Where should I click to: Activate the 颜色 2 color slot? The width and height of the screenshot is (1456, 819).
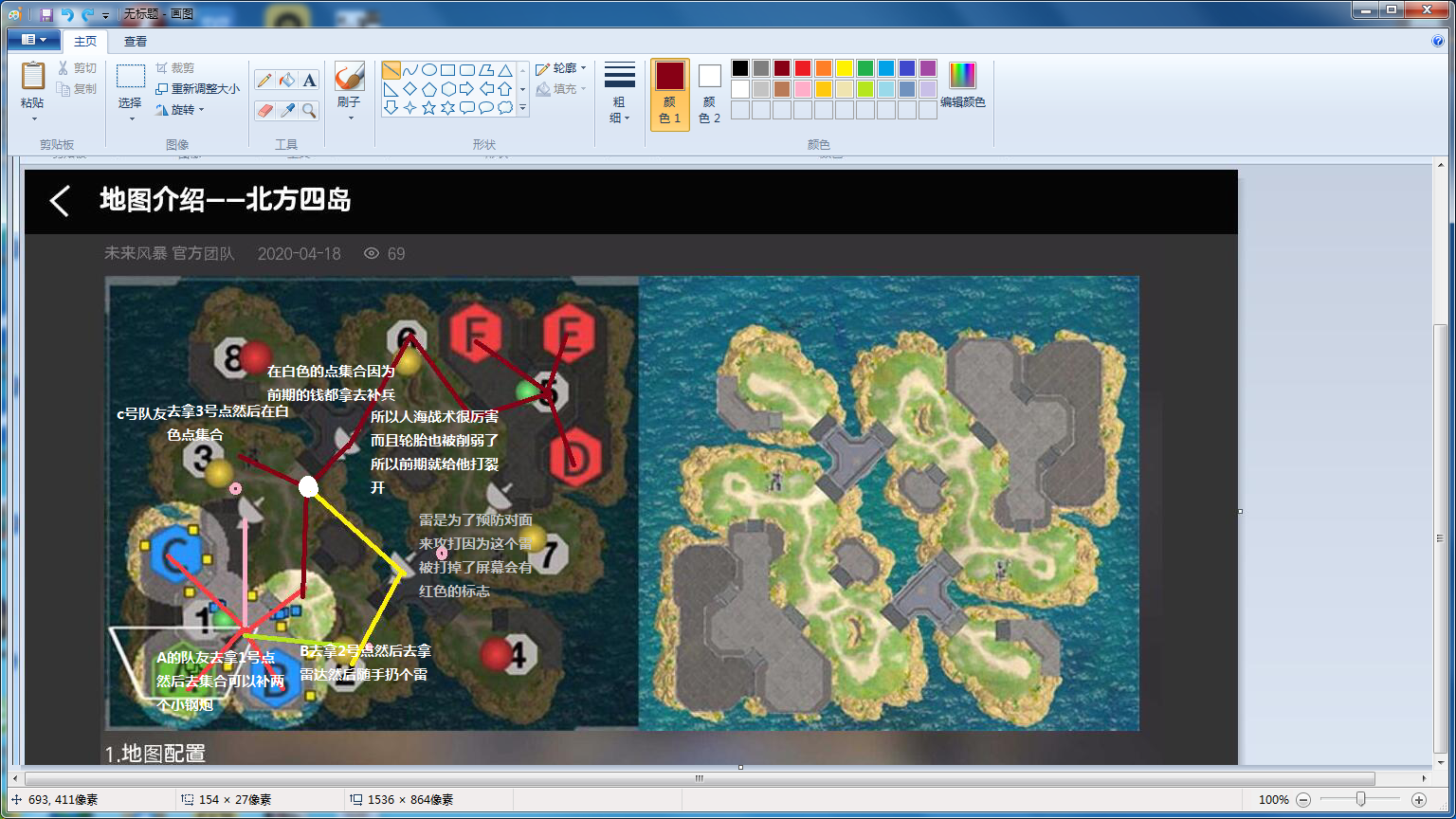(709, 94)
